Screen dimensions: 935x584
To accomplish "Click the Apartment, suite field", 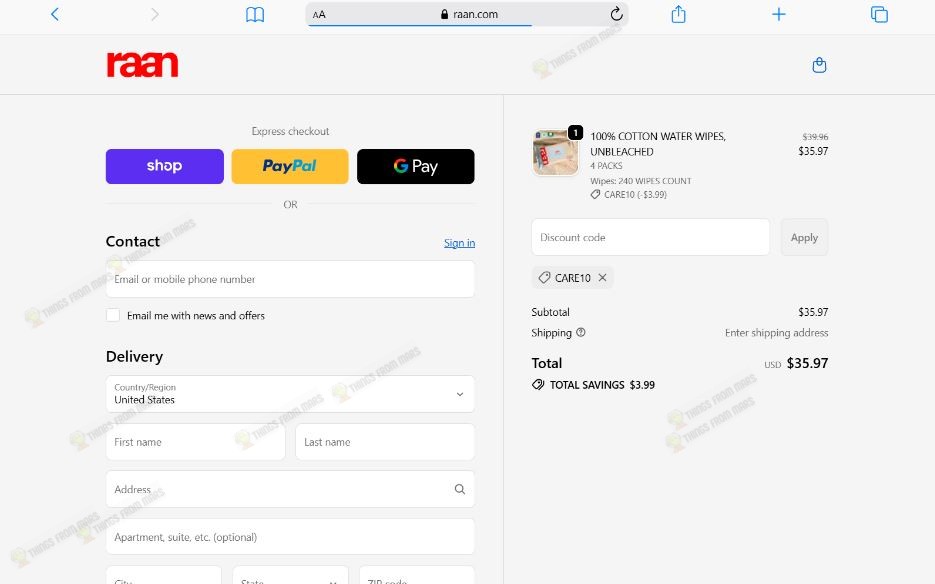I will pyautogui.click(x=290, y=537).
